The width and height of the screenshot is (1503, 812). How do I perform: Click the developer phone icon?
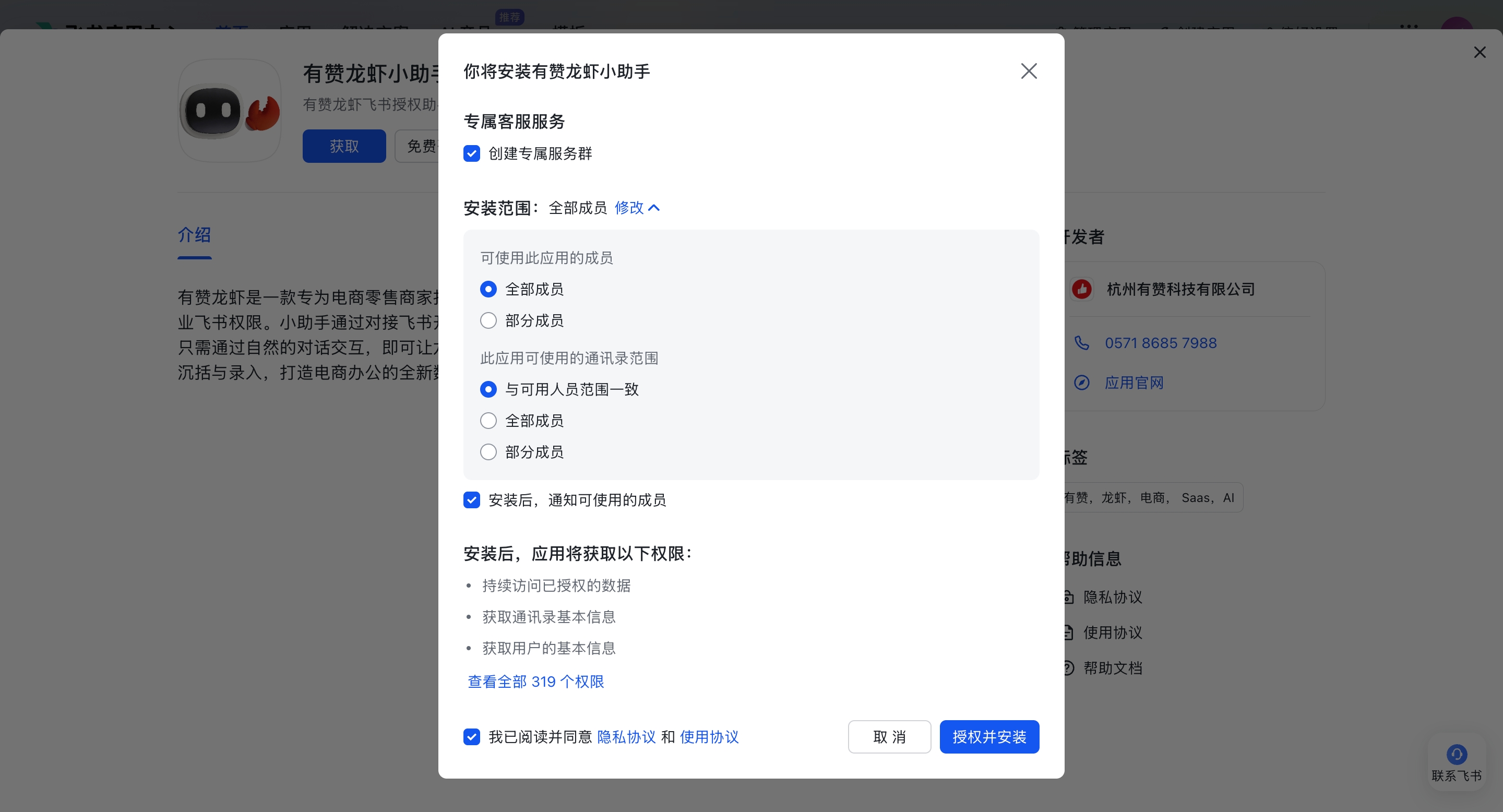(x=1082, y=343)
